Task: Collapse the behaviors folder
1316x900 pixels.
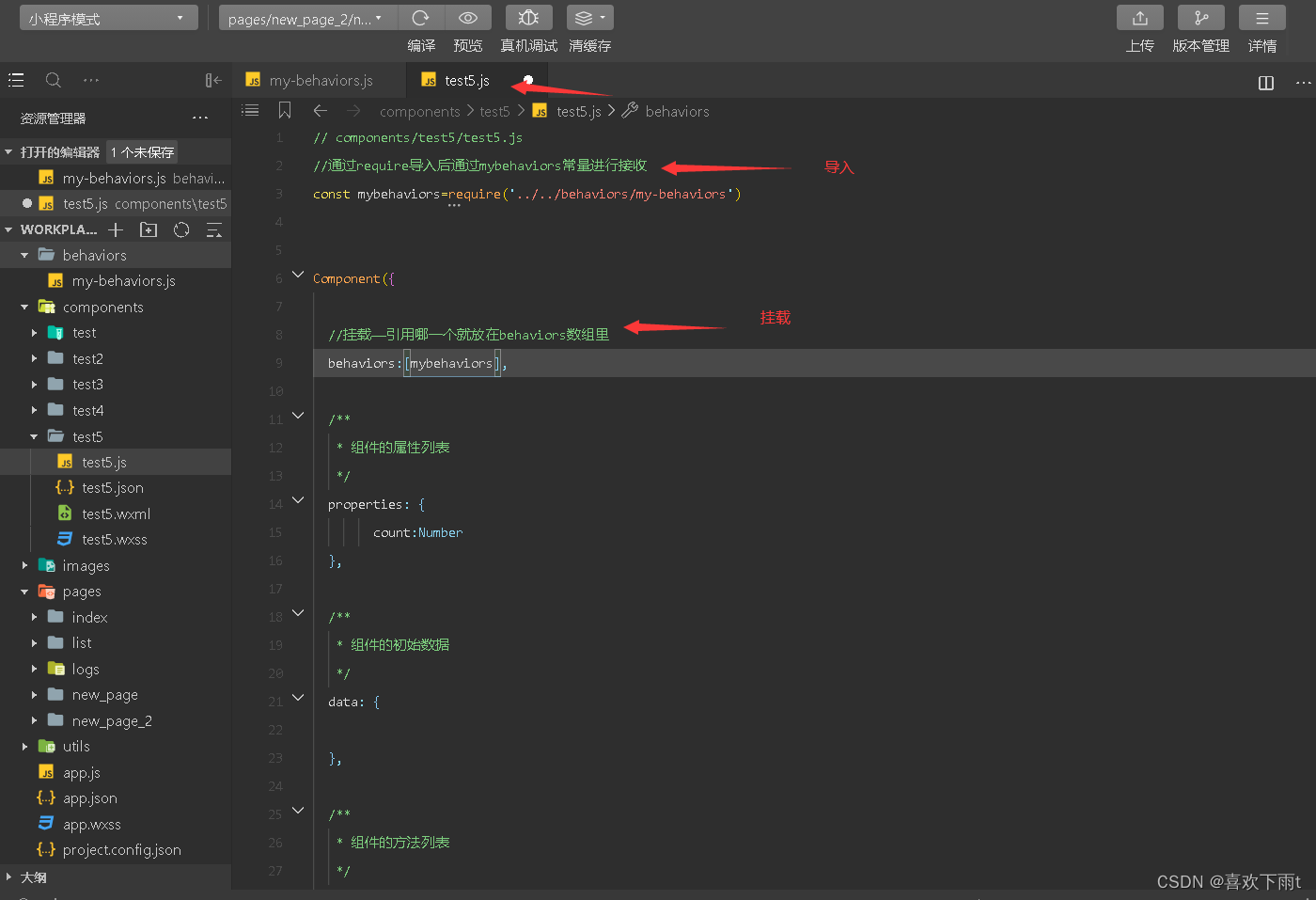Action: 24,256
